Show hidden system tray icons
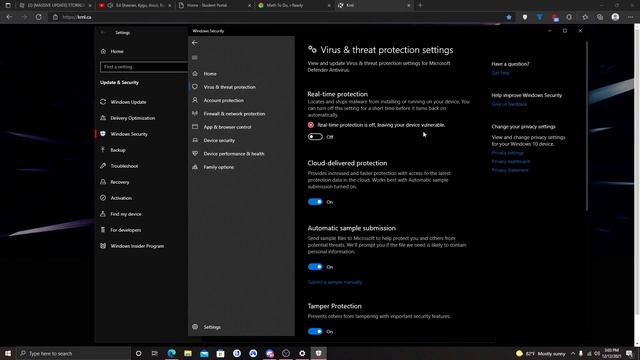The width and height of the screenshot is (640, 360). tap(573, 353)
